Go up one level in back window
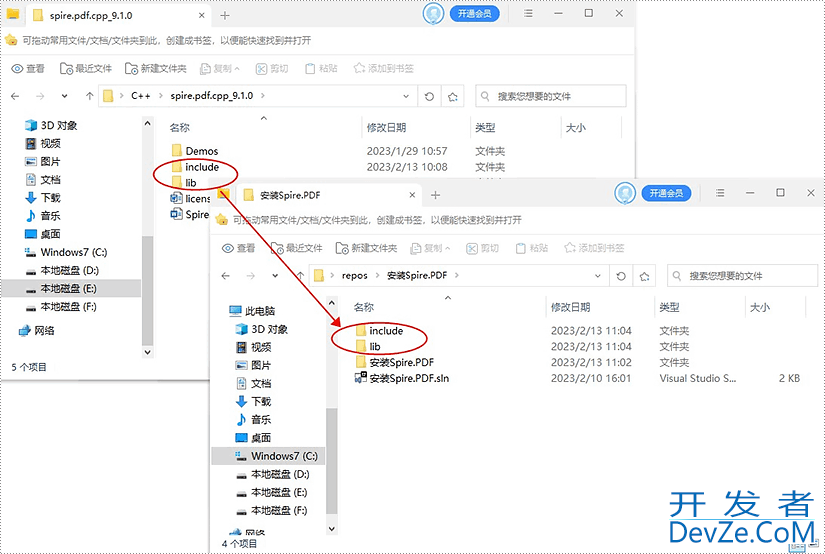 89,96
